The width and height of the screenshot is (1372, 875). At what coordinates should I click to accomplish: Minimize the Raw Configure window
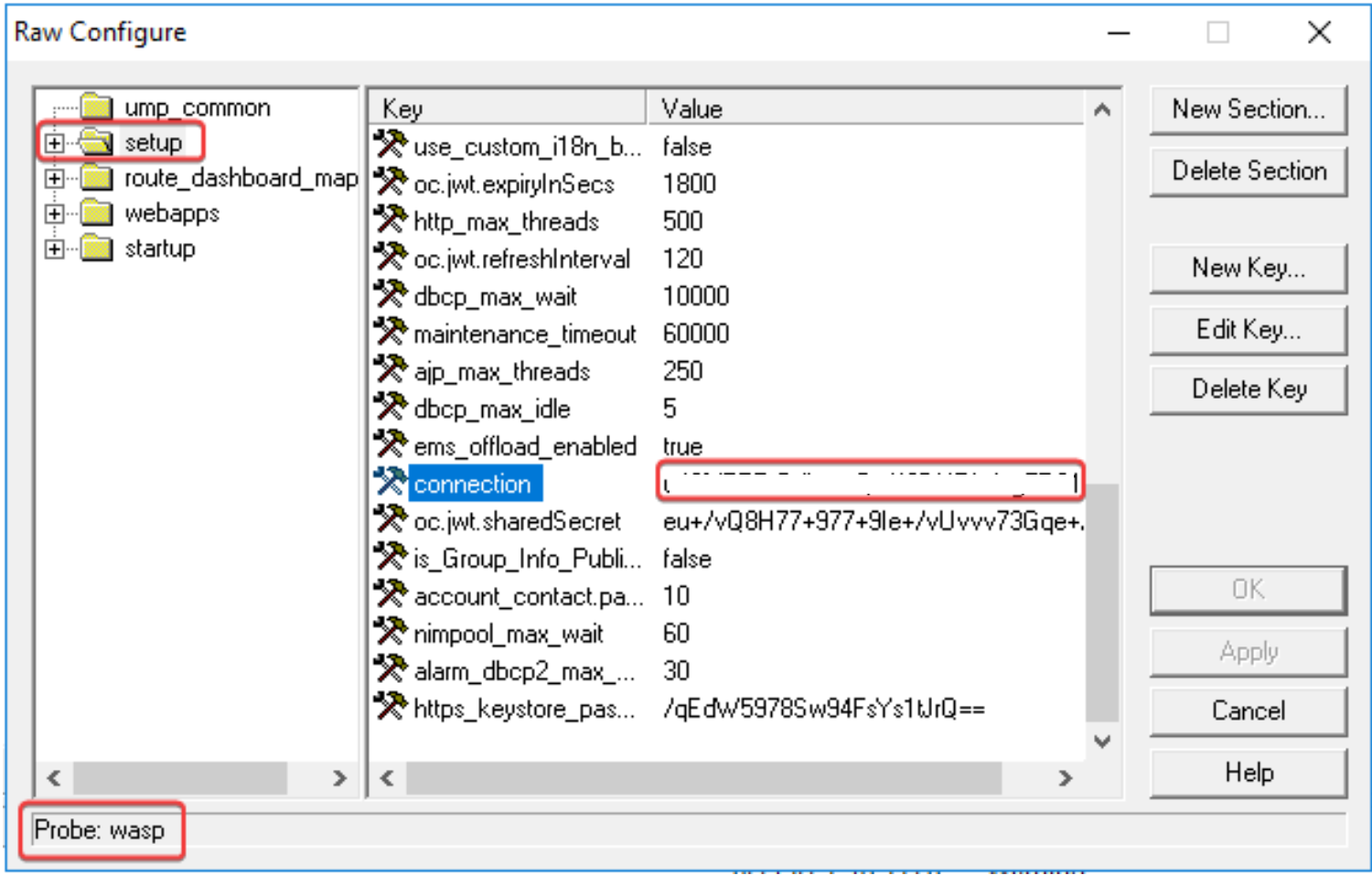(1119, 33)
